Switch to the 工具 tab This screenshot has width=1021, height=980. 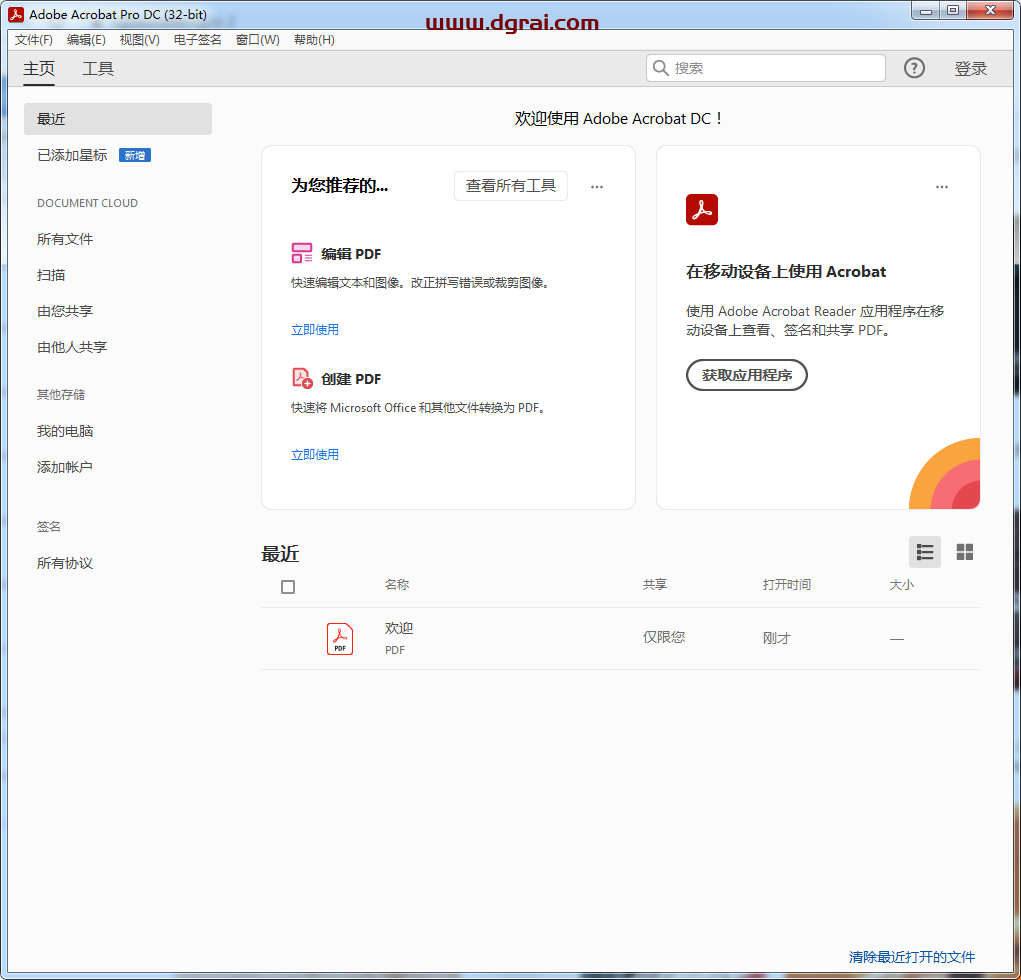pyautogui.click(x=98, y=69)
